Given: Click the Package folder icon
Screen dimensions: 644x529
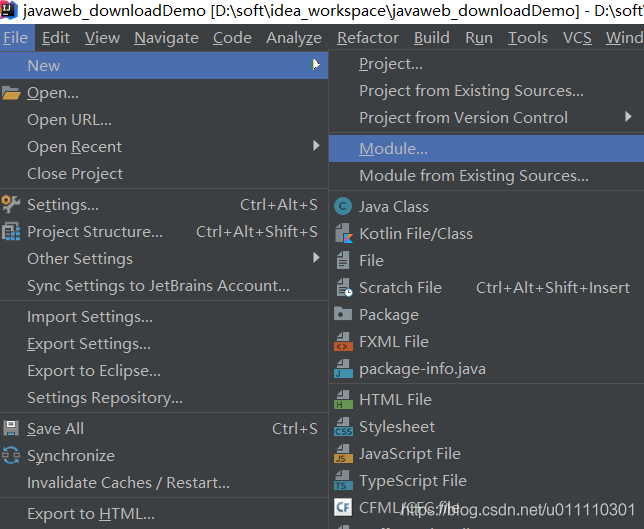Looking at the screenshot, I should coord(343,314).
